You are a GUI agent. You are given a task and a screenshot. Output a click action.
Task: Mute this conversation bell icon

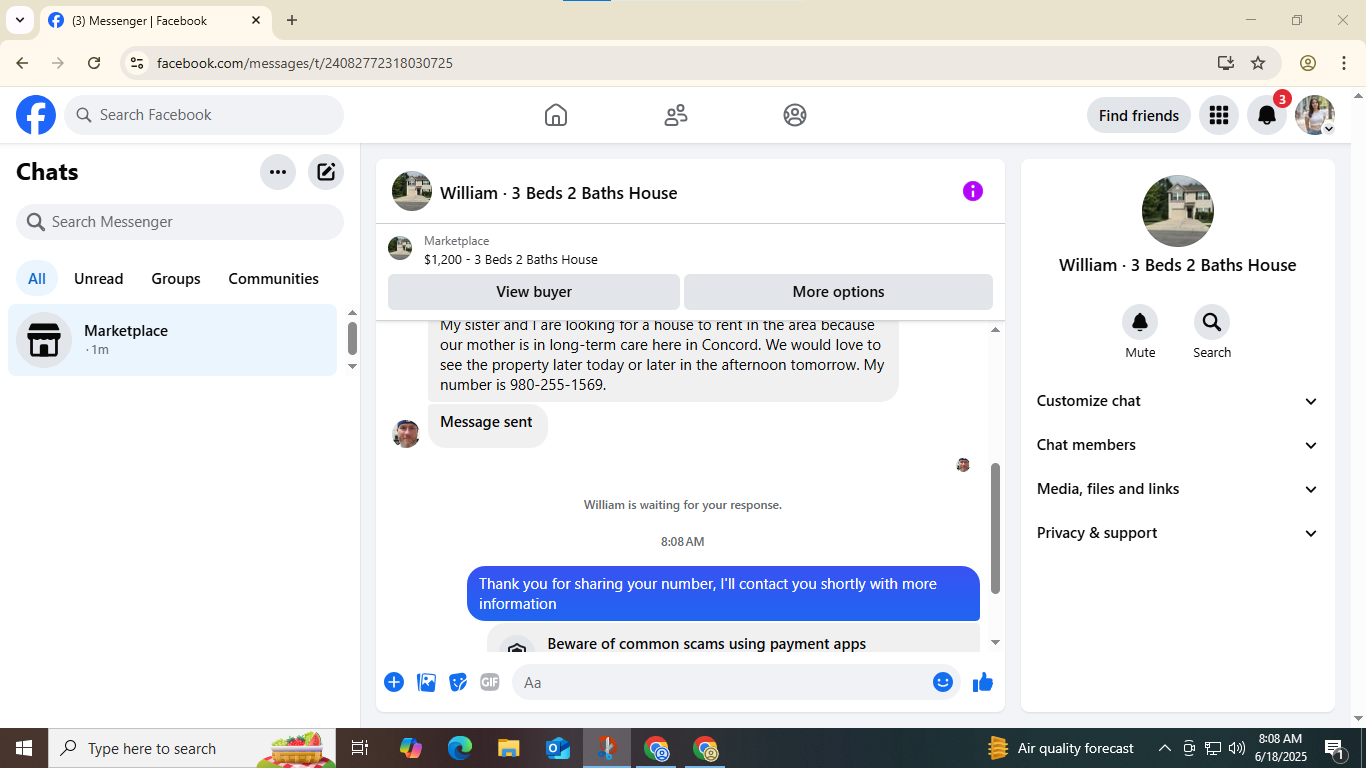[1140, 322]
